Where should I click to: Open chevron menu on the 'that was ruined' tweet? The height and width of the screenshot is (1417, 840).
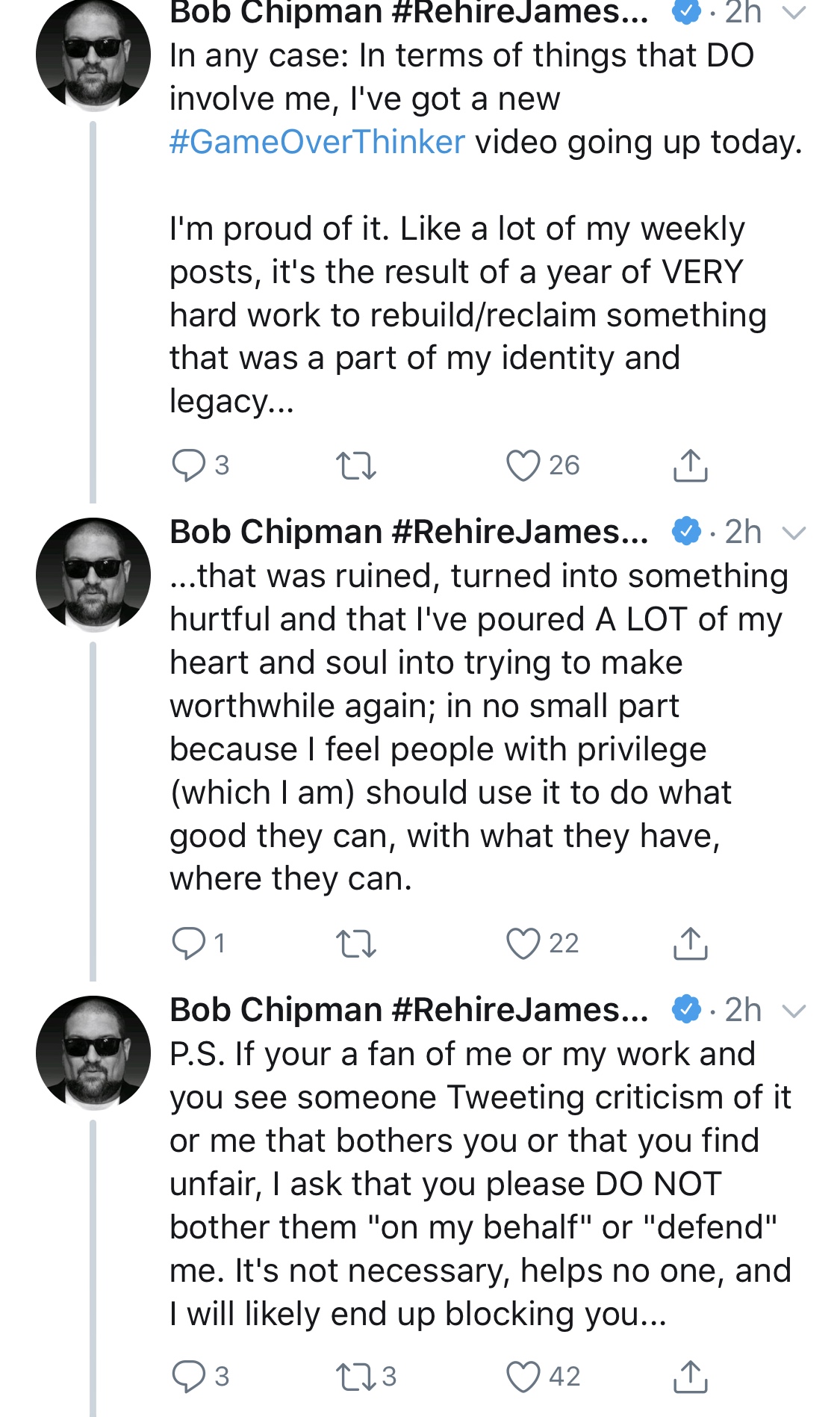(x=794, y=533)
